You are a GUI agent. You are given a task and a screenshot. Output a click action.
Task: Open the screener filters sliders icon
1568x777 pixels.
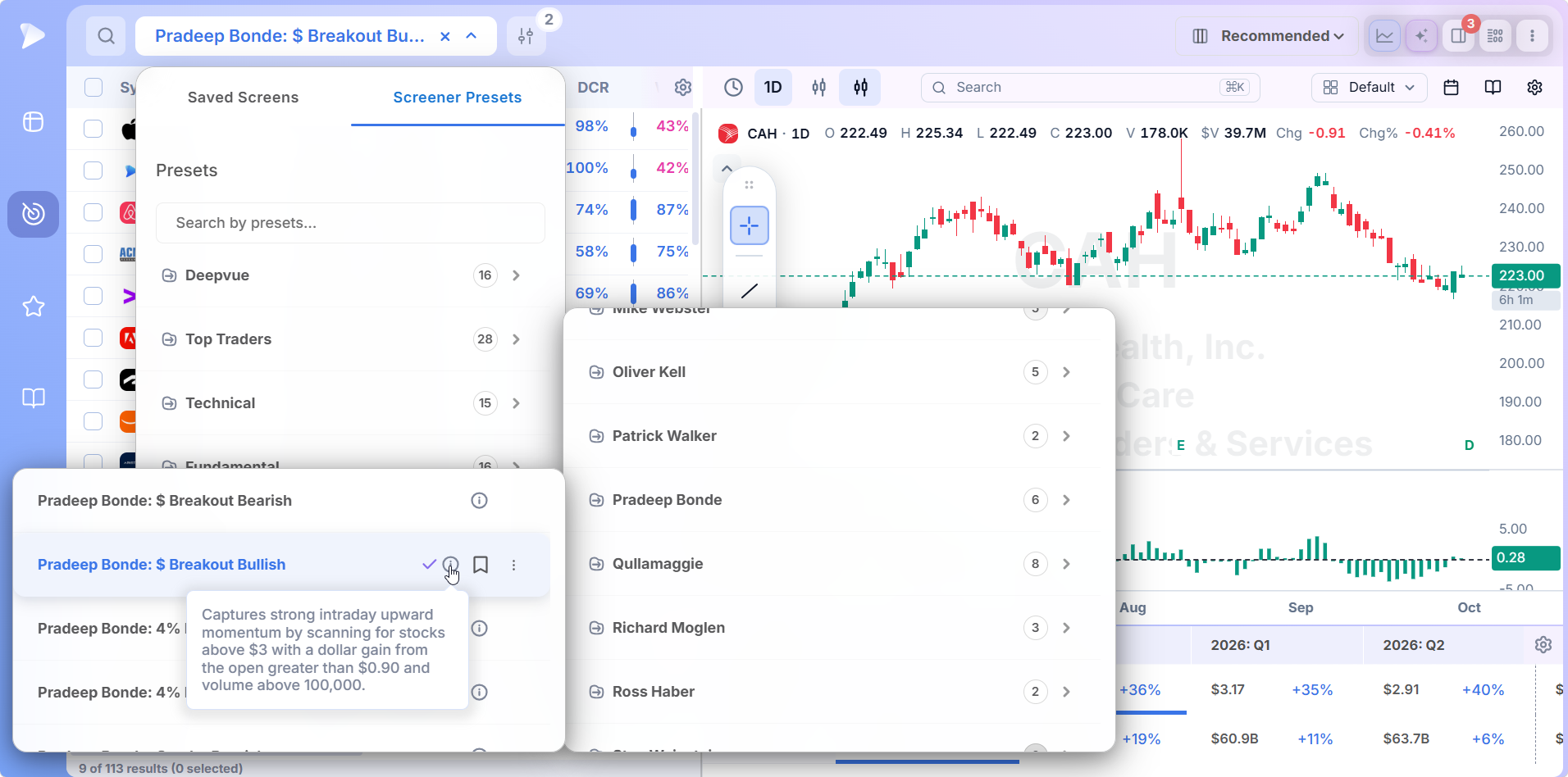point(526,36)
